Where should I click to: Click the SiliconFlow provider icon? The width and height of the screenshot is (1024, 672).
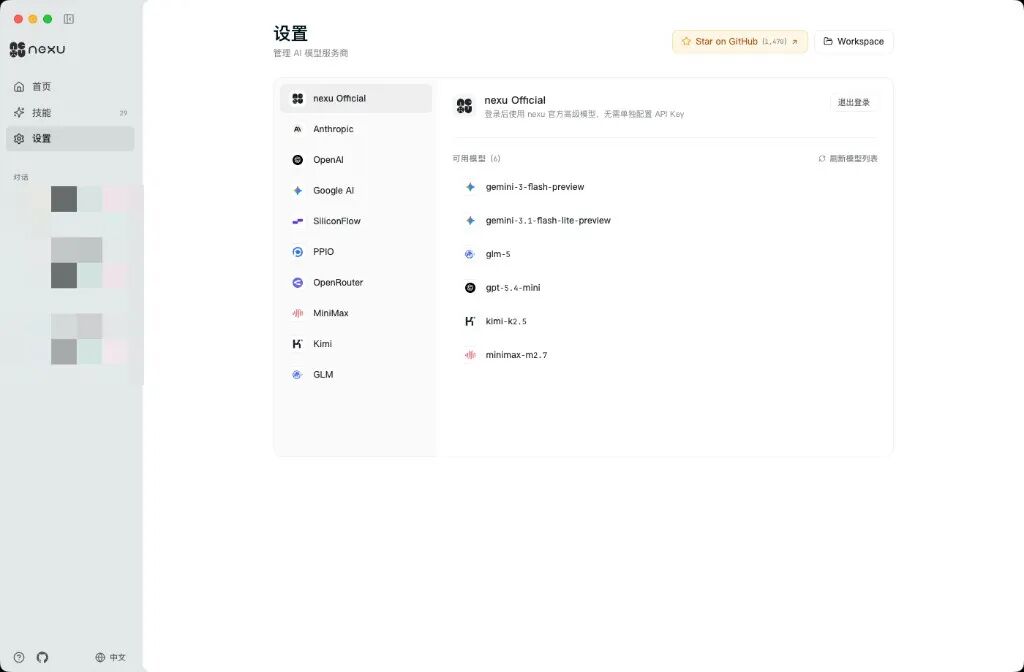click(297, 221)
